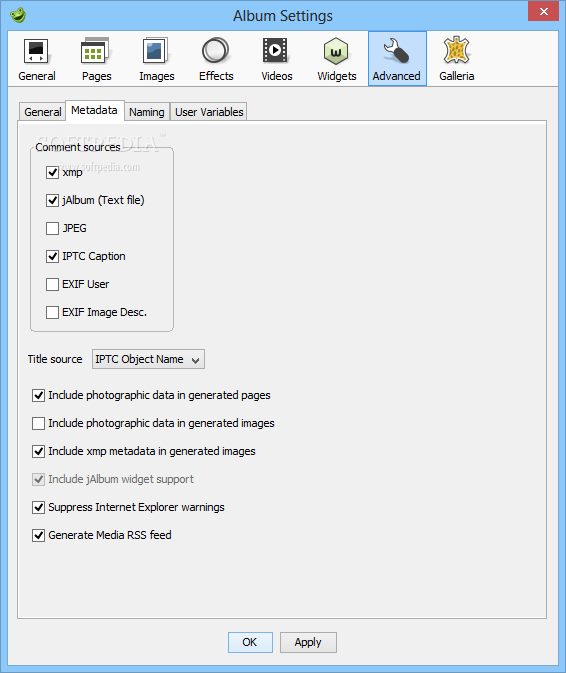Disable the IPTC Caption checkbox
The height and width of the screenshot is (673, 566).
[52, 257]
